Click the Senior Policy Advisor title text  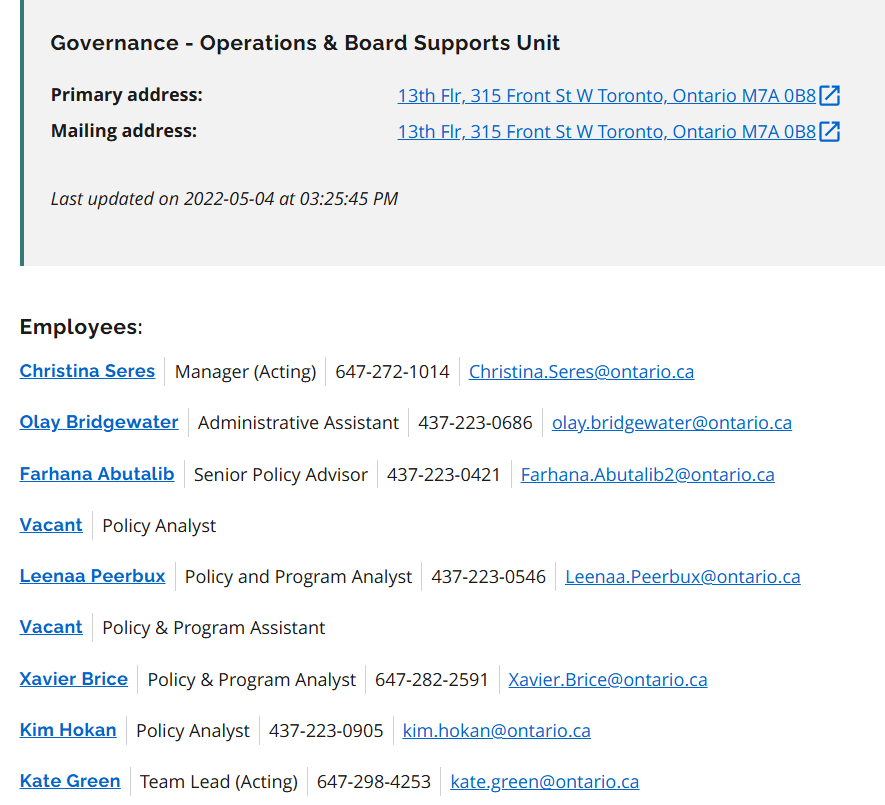click(281, 475)
